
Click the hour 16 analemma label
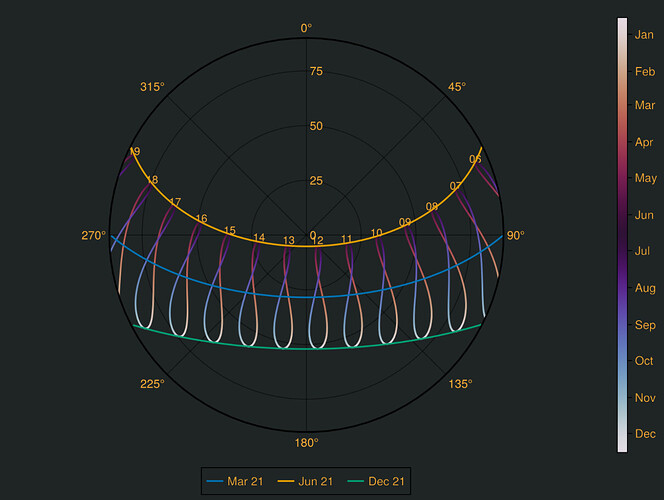(201, 218)
